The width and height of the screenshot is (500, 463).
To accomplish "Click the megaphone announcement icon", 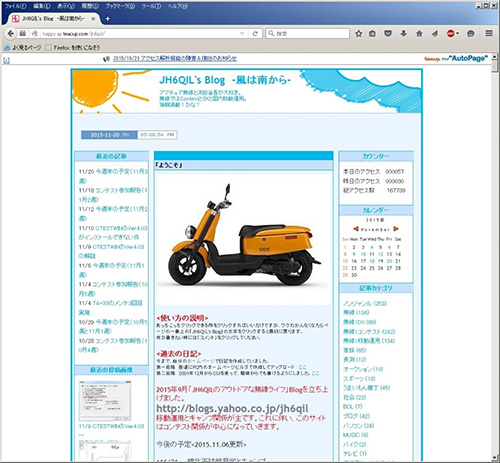I will click(x=106, y=59).
